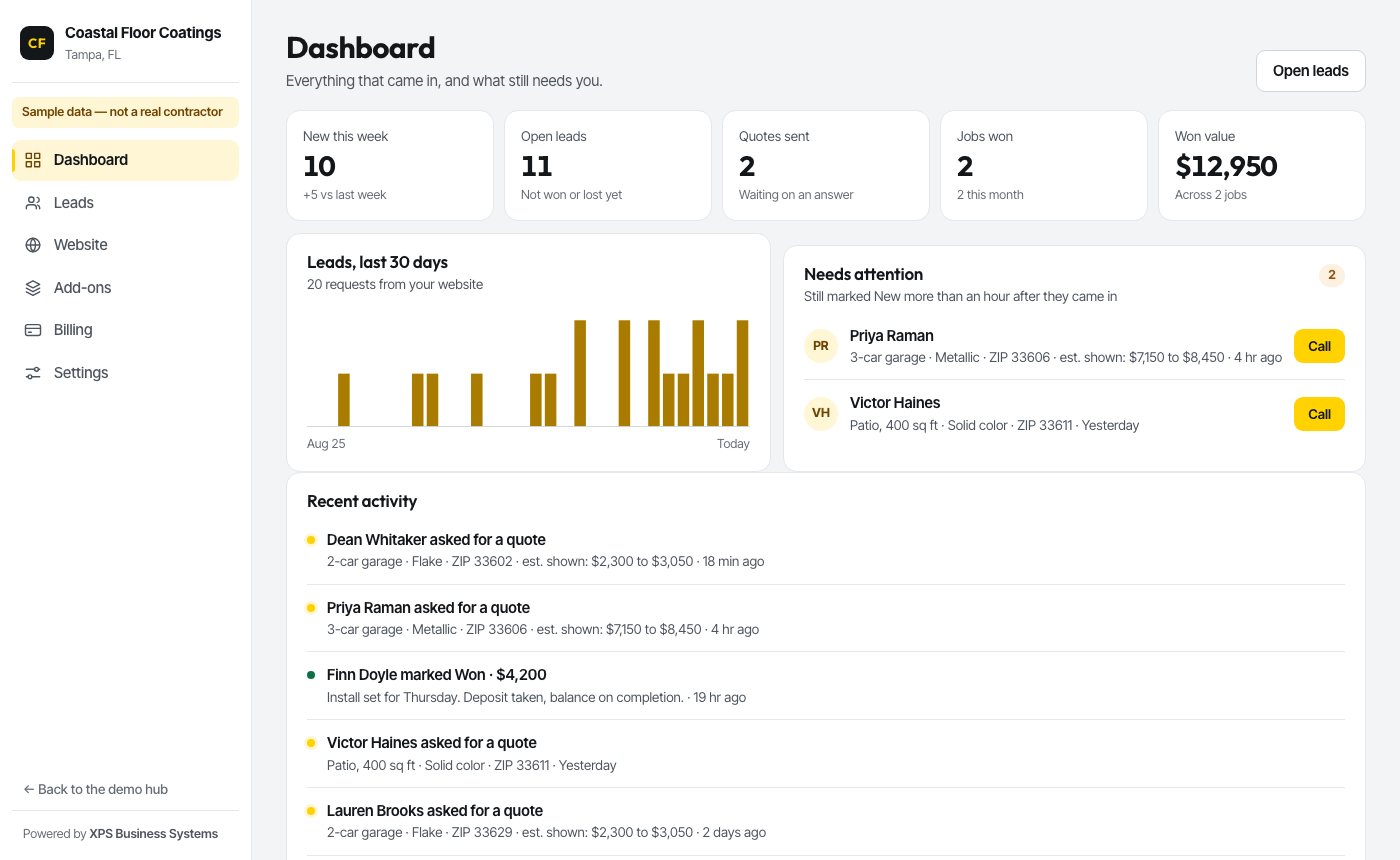The width and height of the screenshot is (1400, 860).
Task: Call Priya Raman
Action: click(x=1319, y=346)
